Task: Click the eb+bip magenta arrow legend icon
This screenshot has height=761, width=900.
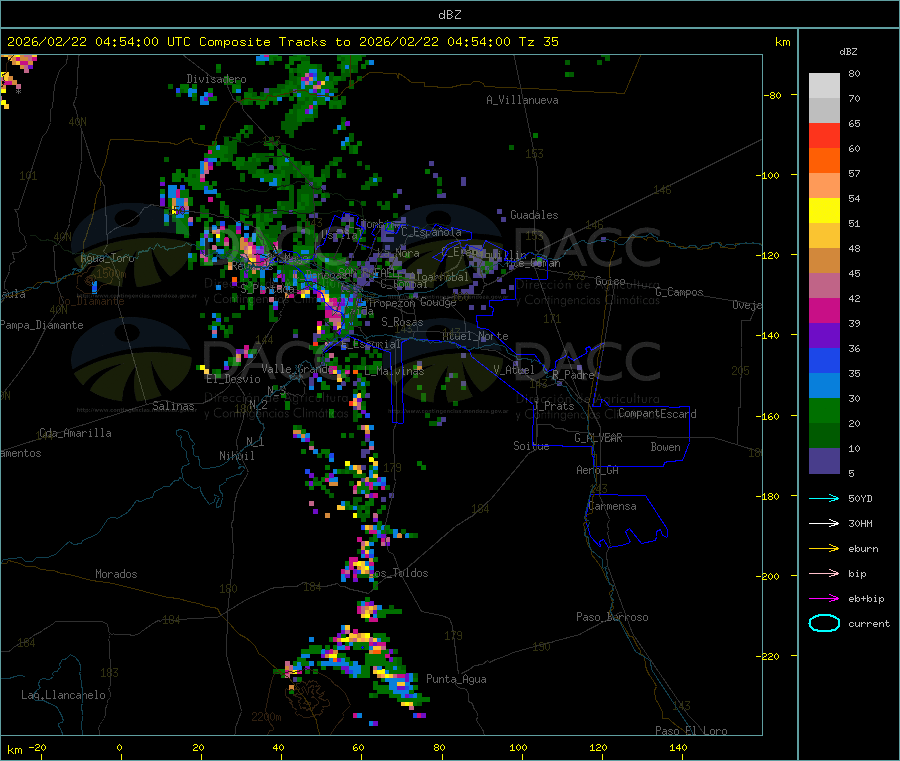Action: (x=824, y=599)
